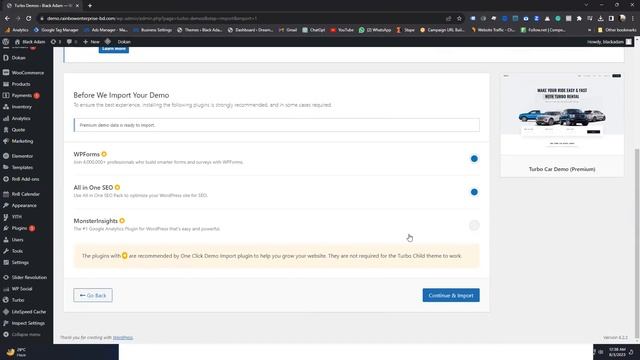Open the Payments sidebar menu icon

tap(6, 96)
